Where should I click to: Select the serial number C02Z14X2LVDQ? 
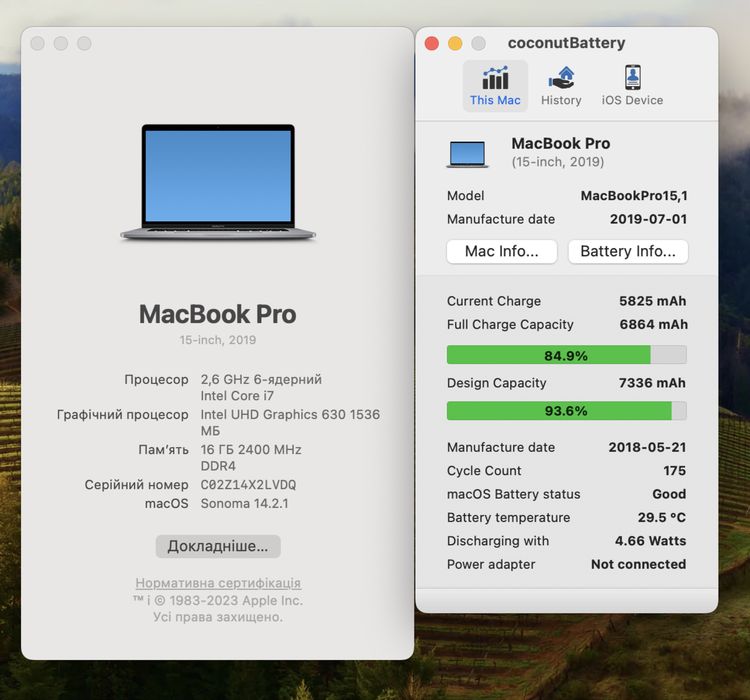[x=248, y=485]
